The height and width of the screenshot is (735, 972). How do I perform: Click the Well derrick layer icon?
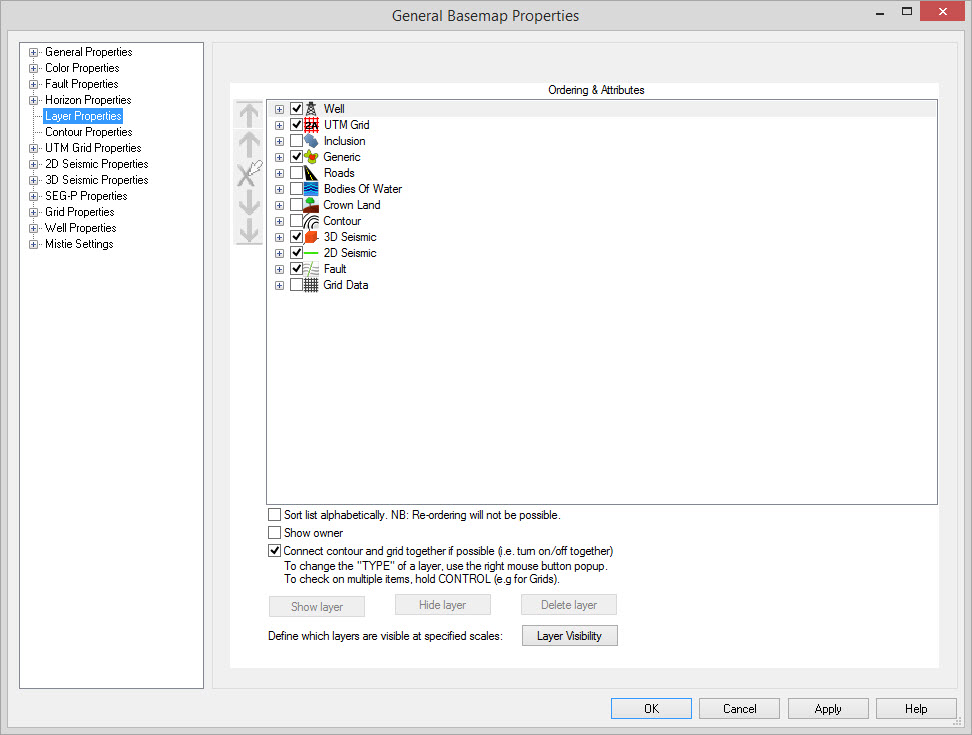pyautogui.click(x=312, y=109)
